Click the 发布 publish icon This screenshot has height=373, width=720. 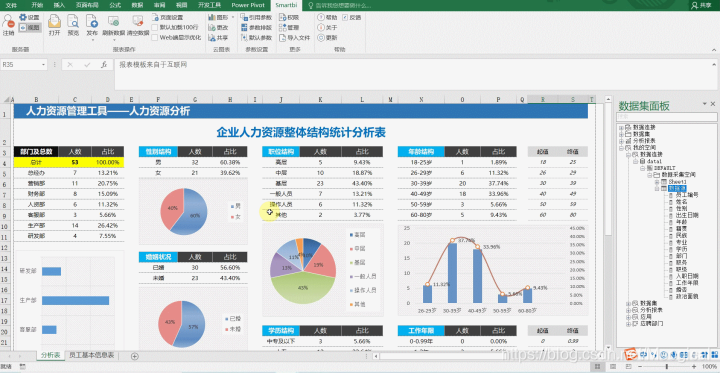pos(92,22)
